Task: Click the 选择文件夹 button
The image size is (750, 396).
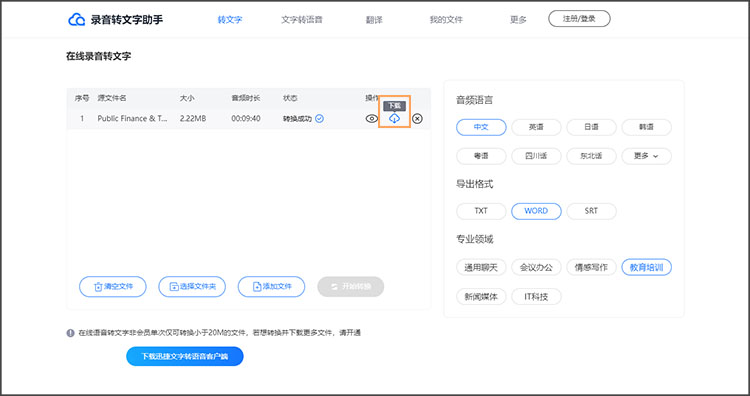Action: [192, 286]
